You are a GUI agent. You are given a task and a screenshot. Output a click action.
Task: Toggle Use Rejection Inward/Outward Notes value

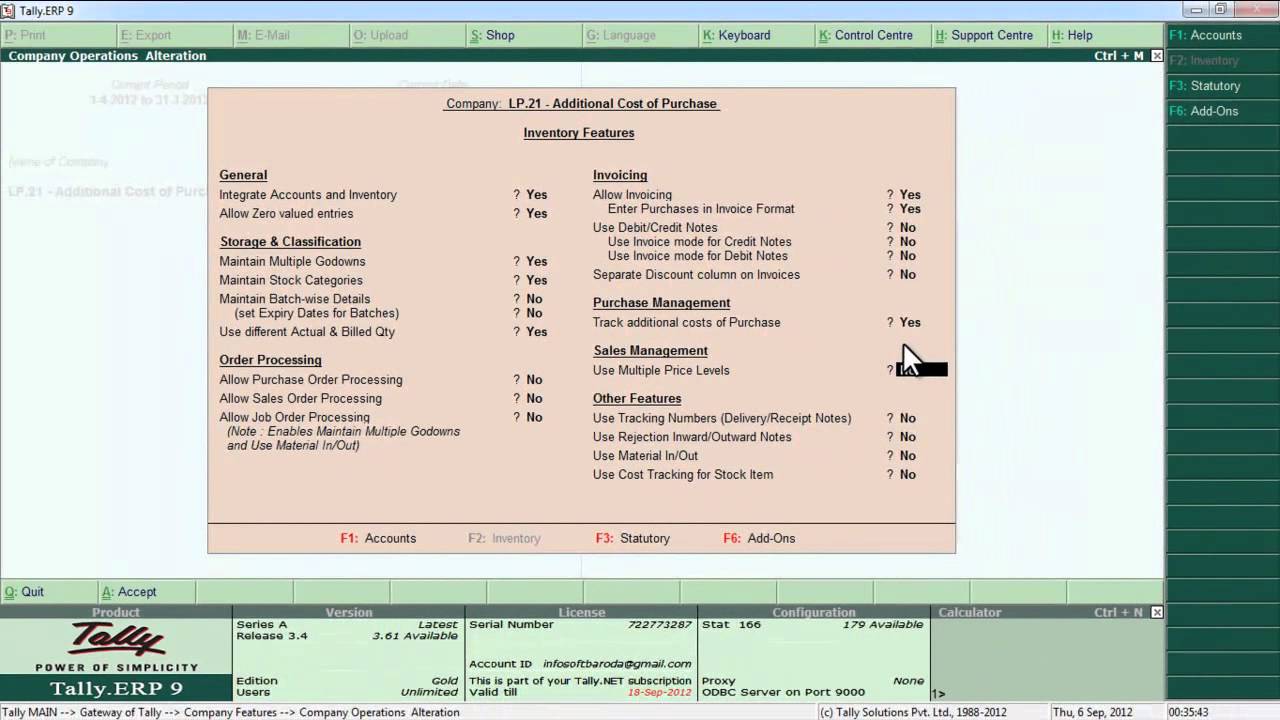click(x=907, y=437)
